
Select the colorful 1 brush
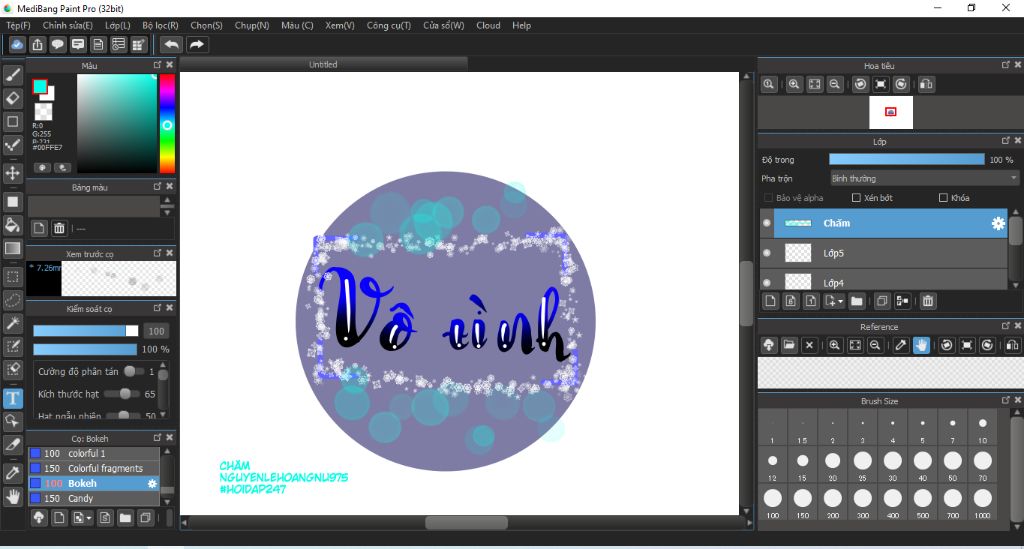(x=94, y=453)
